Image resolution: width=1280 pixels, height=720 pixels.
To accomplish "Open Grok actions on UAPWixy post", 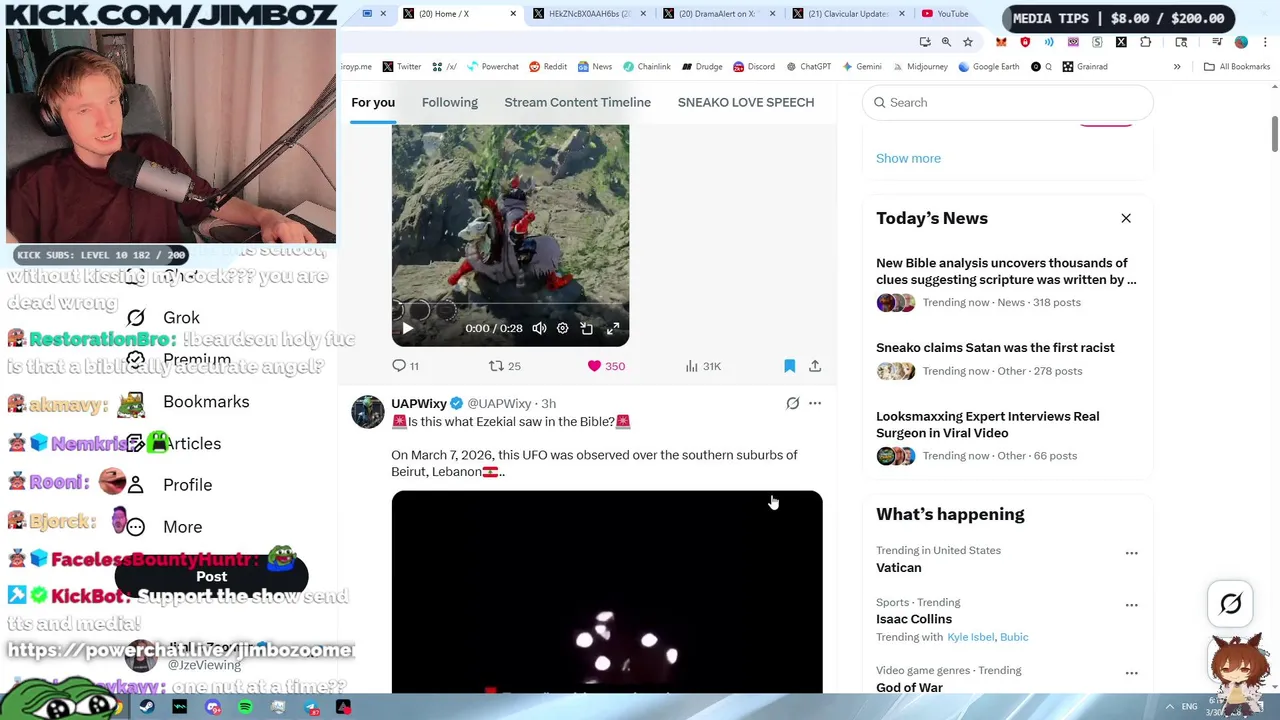I will 792,403.
